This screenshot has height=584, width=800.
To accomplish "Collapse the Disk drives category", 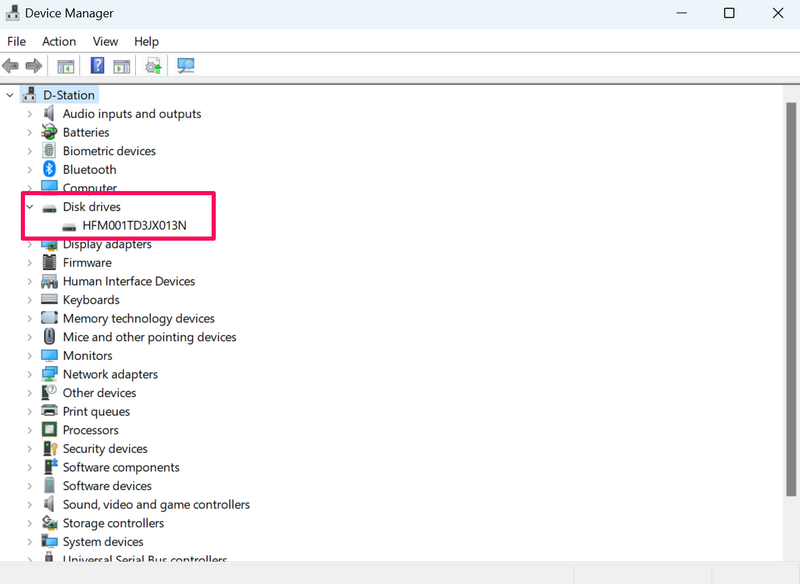I will pos(29,207).
